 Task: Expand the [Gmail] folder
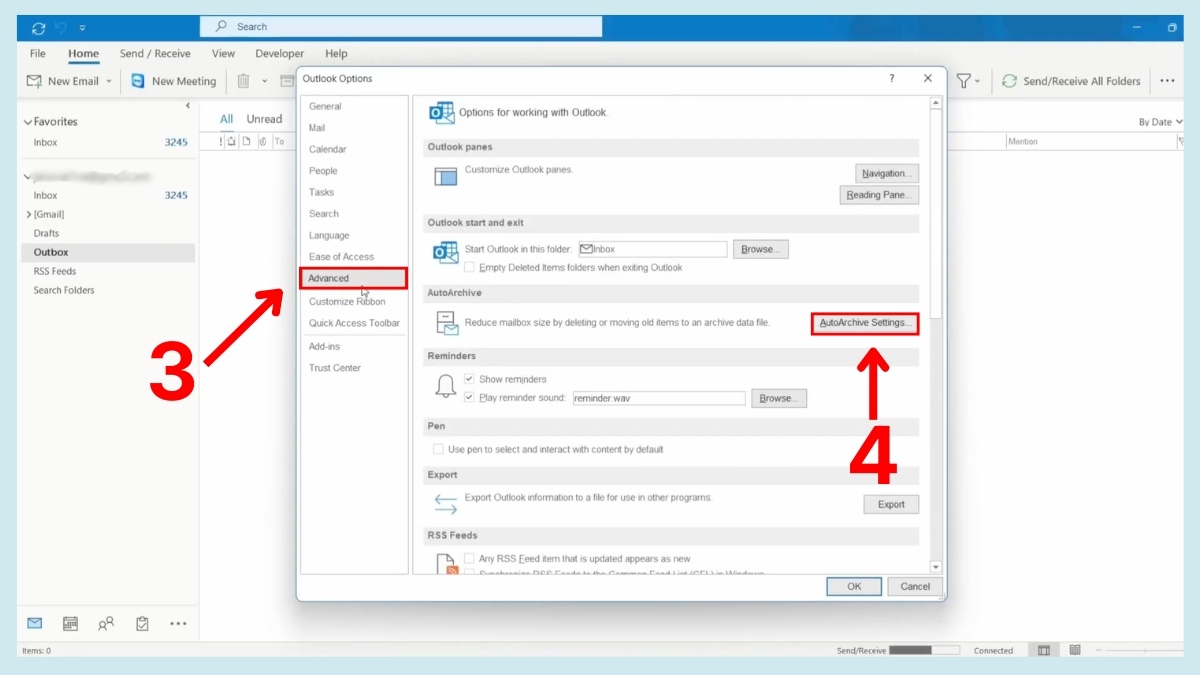click(x=28, y=214)
